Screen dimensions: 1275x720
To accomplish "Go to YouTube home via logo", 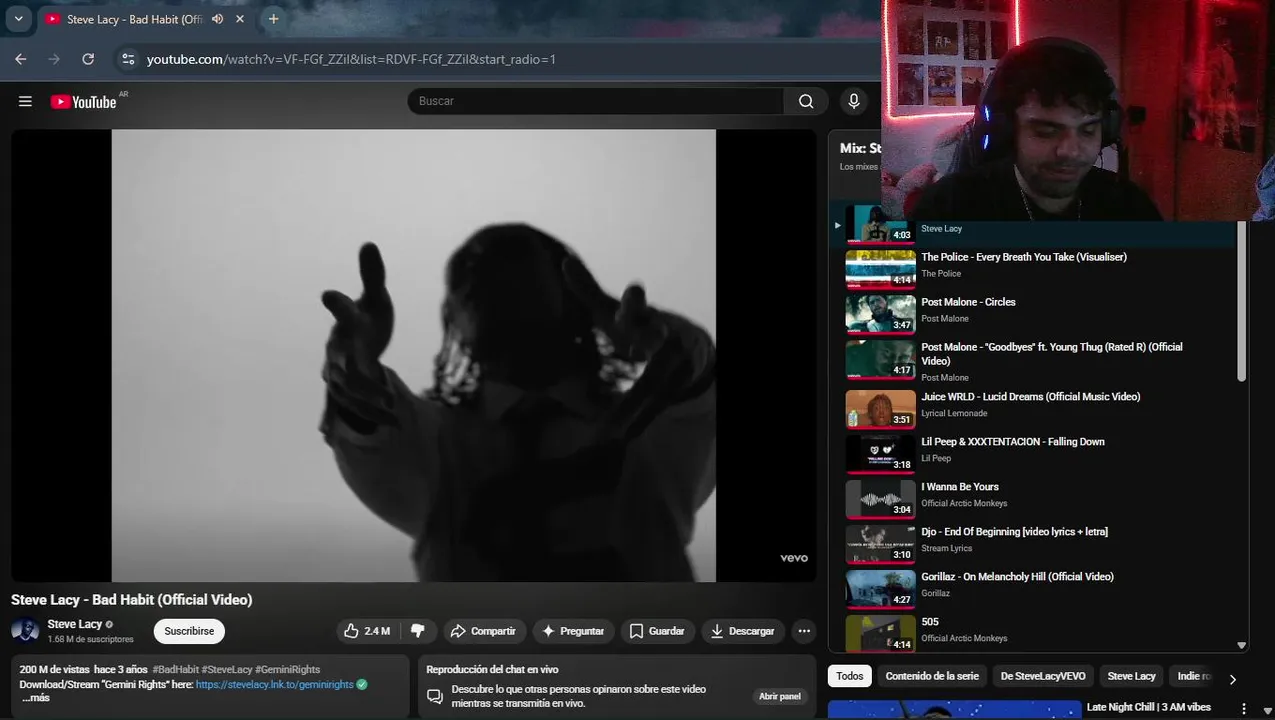I will (x=84, y=101).
